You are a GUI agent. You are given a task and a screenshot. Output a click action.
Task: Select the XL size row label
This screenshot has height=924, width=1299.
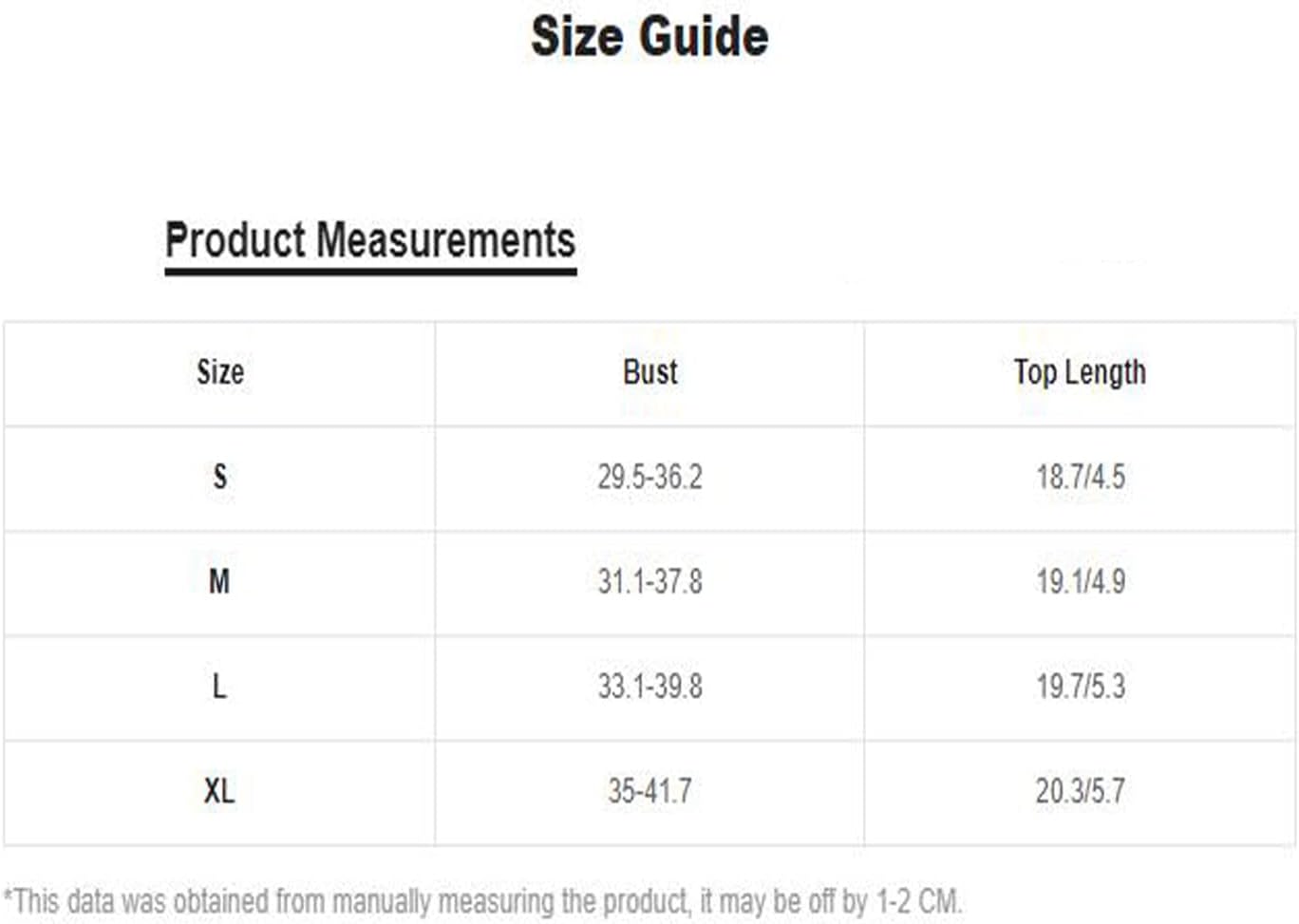pyautogui.click(x=219, y=790)
